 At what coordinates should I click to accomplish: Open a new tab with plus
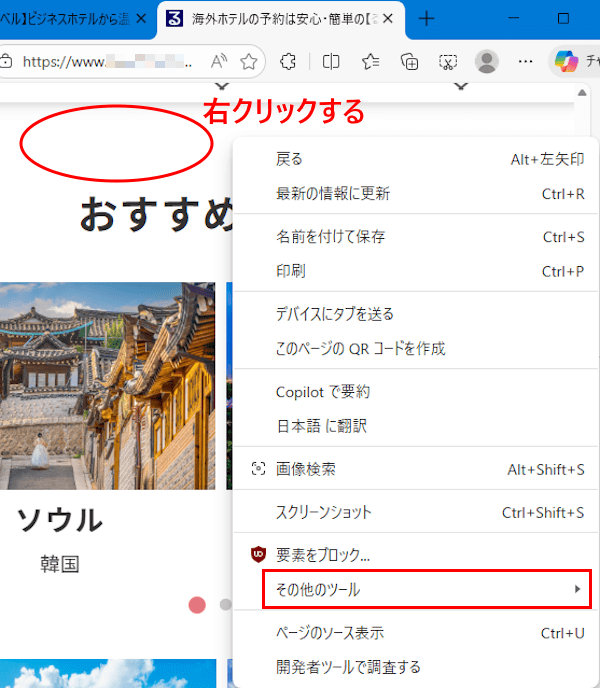pyautogui.click(x=426, y=19)
